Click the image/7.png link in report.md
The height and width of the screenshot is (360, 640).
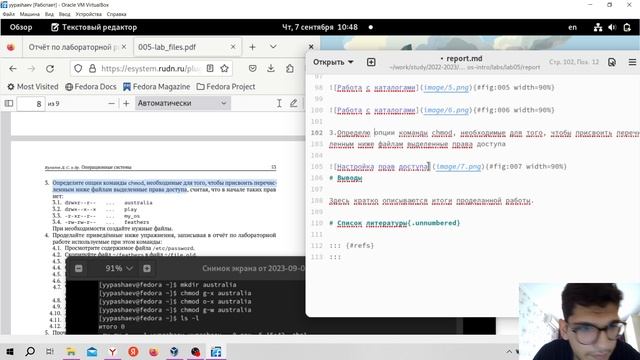pyautogui.click(x=458, y=167)
